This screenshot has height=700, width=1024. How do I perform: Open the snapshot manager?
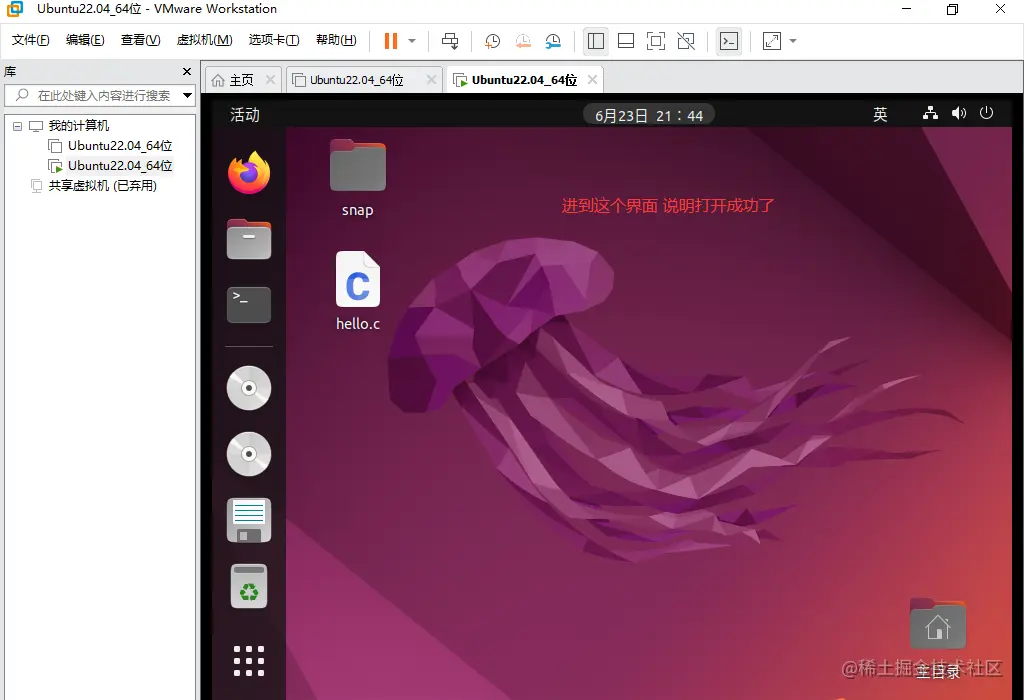pos(554,40)
